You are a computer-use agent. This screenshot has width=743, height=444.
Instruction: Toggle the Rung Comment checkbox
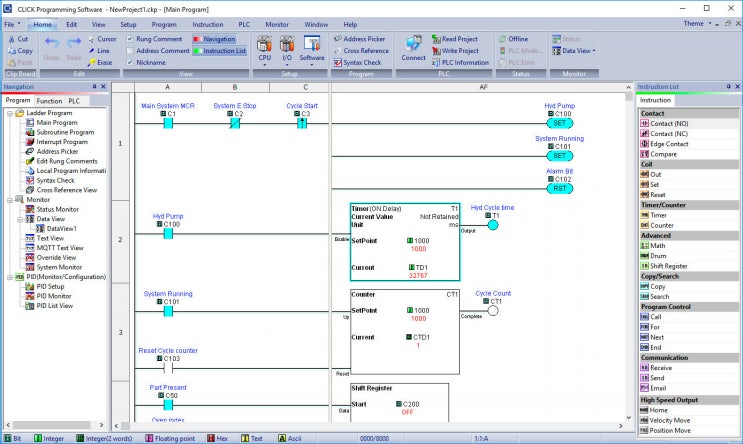pyautogui.click(x=130, y=39)
